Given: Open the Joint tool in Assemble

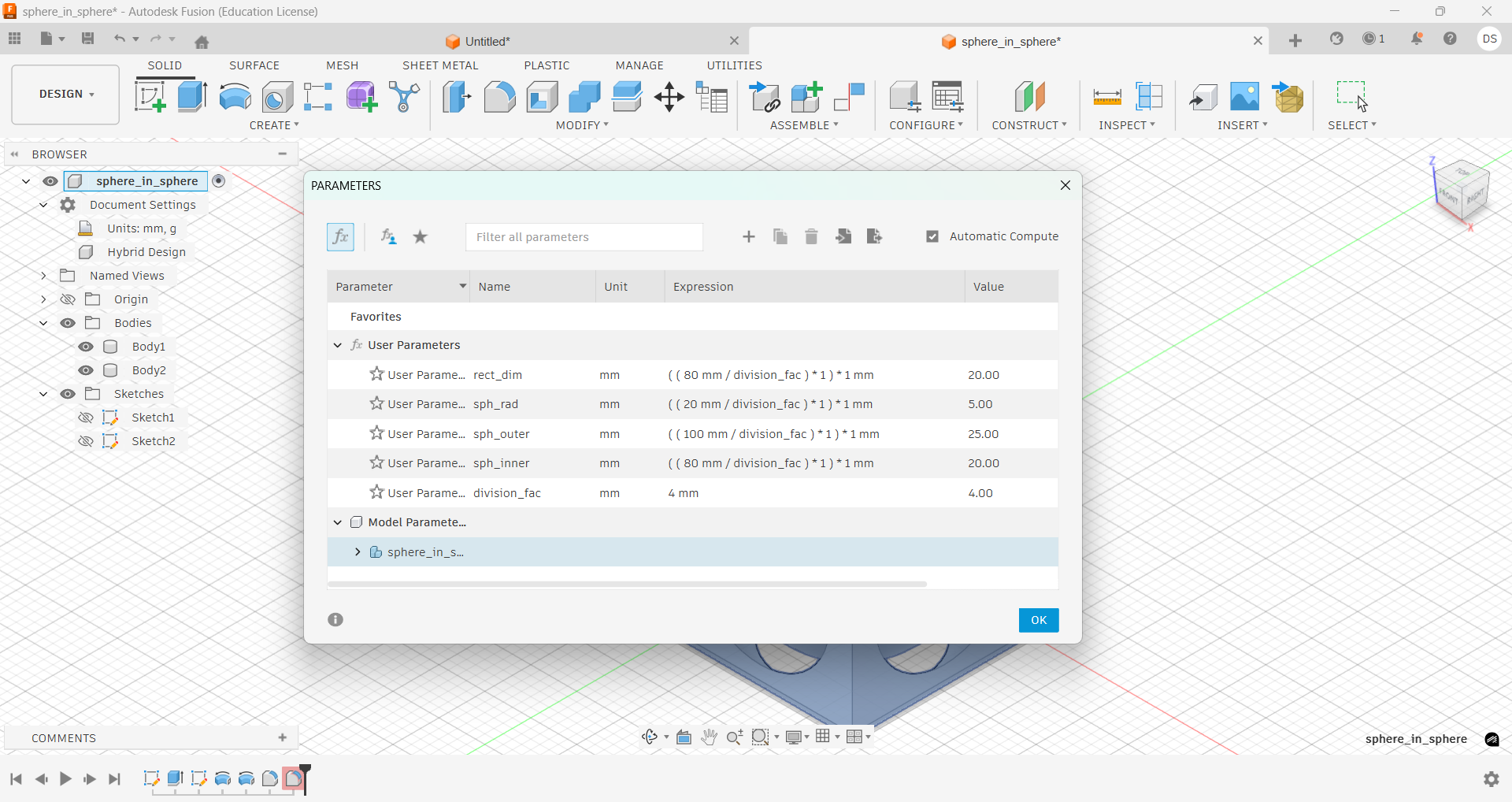Looking at the screenshot, I should [850, 97].
